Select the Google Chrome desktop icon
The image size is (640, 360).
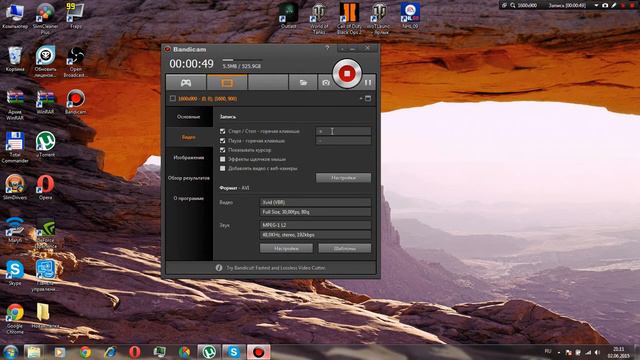(x=15, y=318)
